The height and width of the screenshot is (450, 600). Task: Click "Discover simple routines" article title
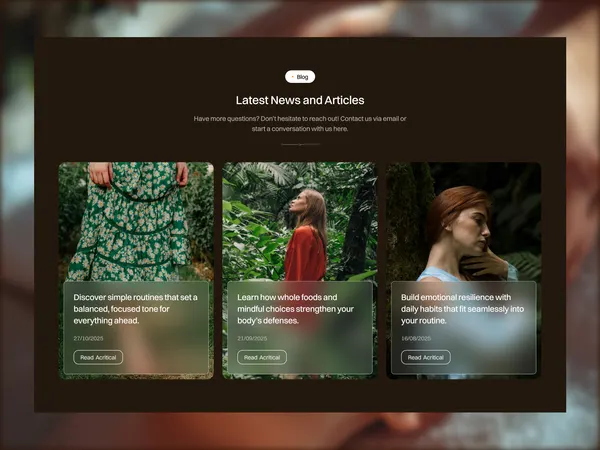point(135,309)
